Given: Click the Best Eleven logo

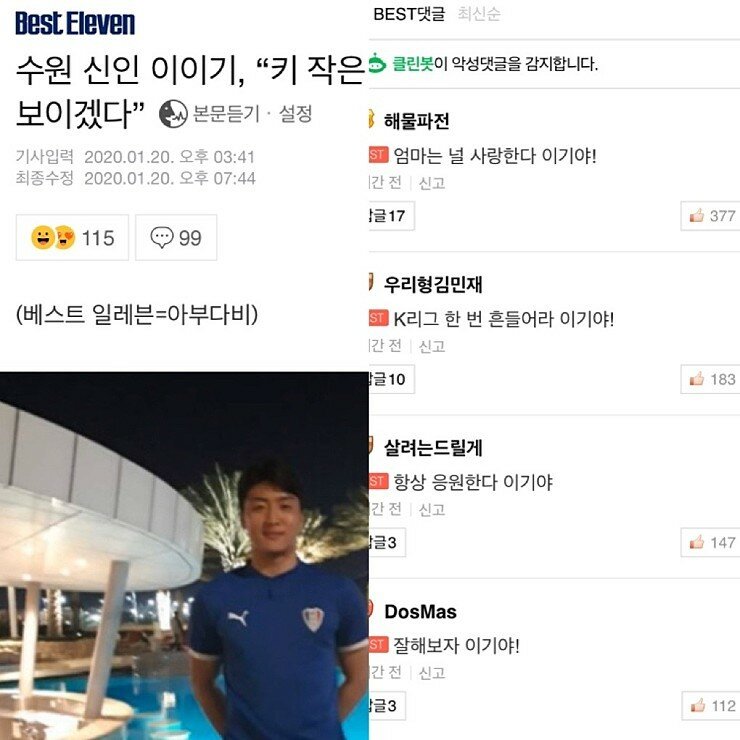Looking at the screenshot, I should pyautogui.click(x=75, y=23).
